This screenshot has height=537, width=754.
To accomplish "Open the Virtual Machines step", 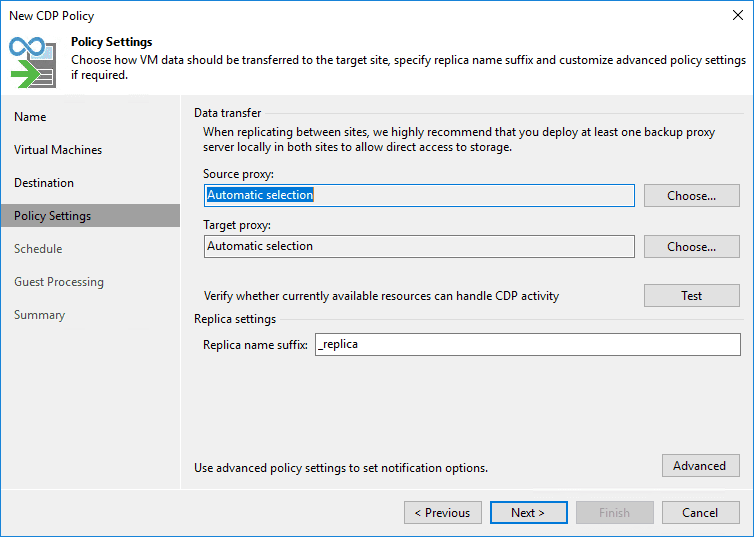I will [x=58, y=150].
